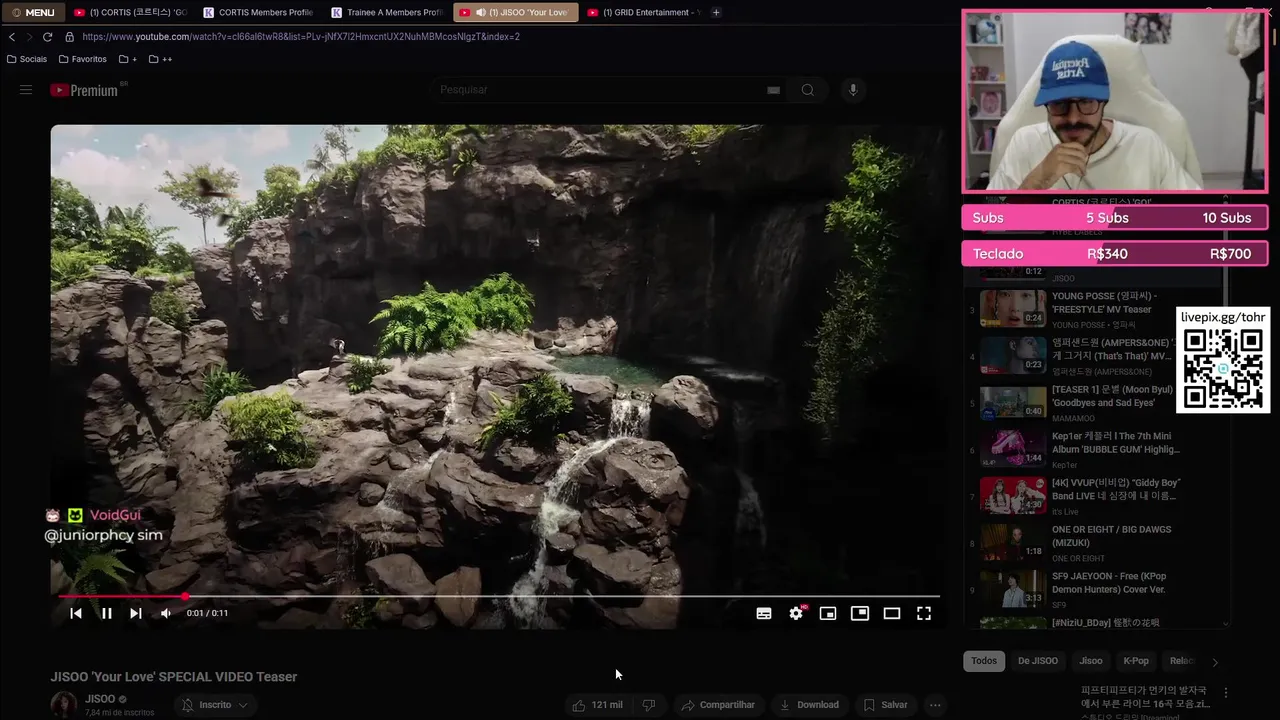Viewport: 1280px width, 720px height.
Task: Save video with Salvar button
Action: point(885,705)
